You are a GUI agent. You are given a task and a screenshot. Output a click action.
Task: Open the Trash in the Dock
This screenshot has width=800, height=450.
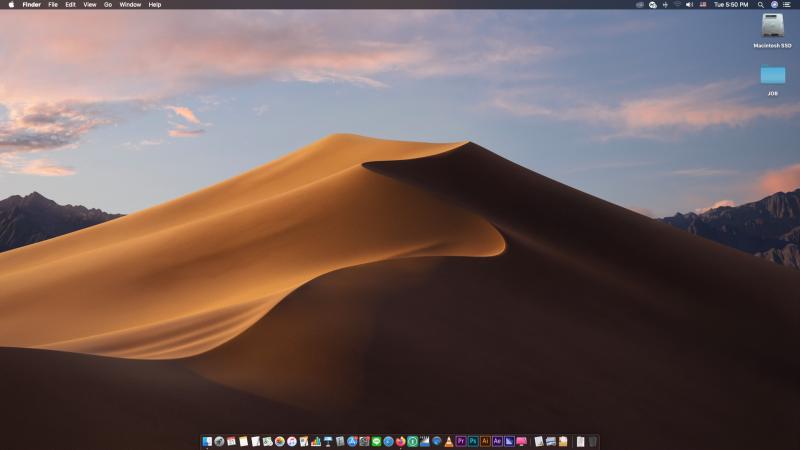click(x=592, y=441)
